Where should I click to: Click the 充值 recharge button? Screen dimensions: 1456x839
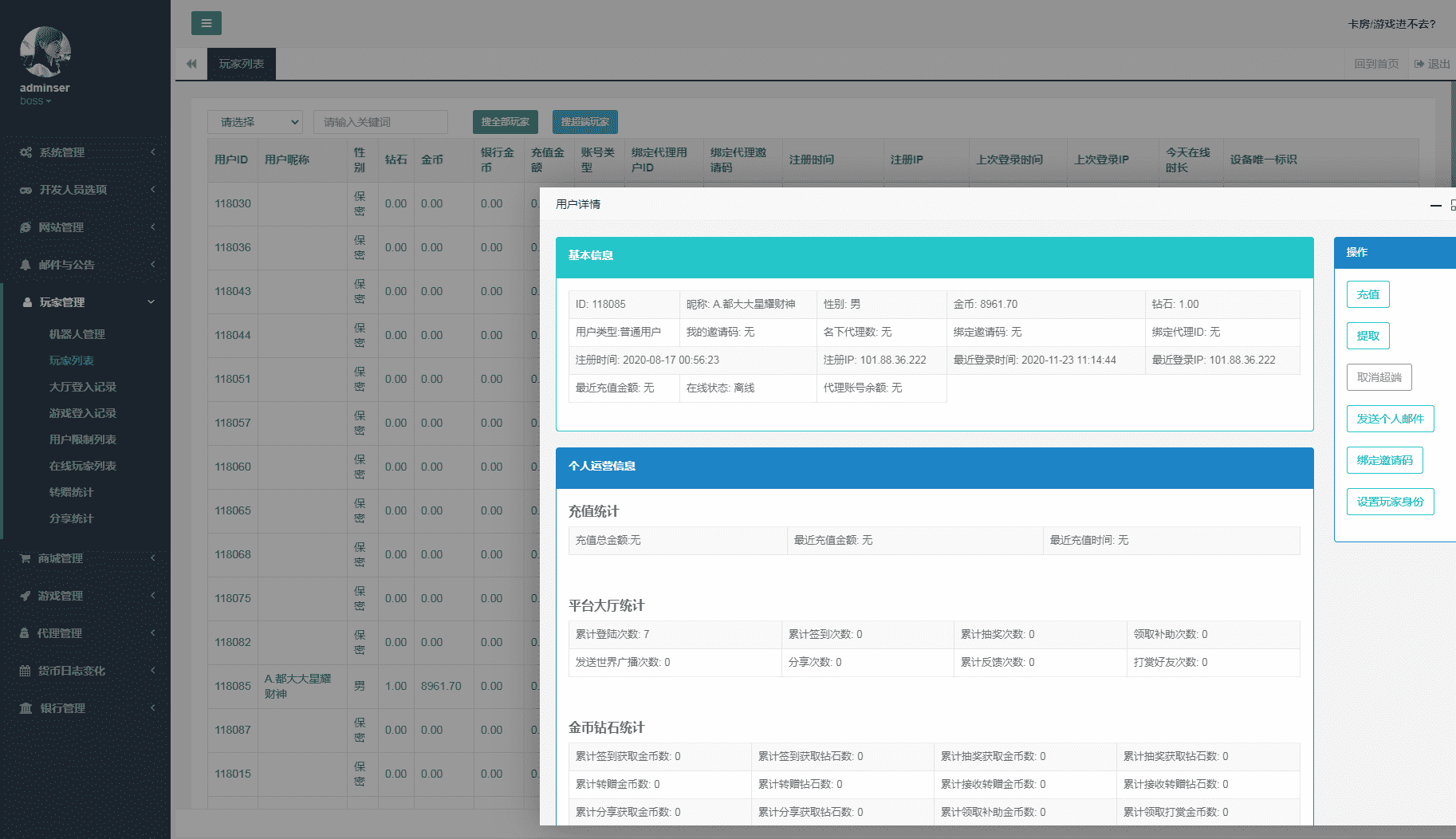[1367, 294]
